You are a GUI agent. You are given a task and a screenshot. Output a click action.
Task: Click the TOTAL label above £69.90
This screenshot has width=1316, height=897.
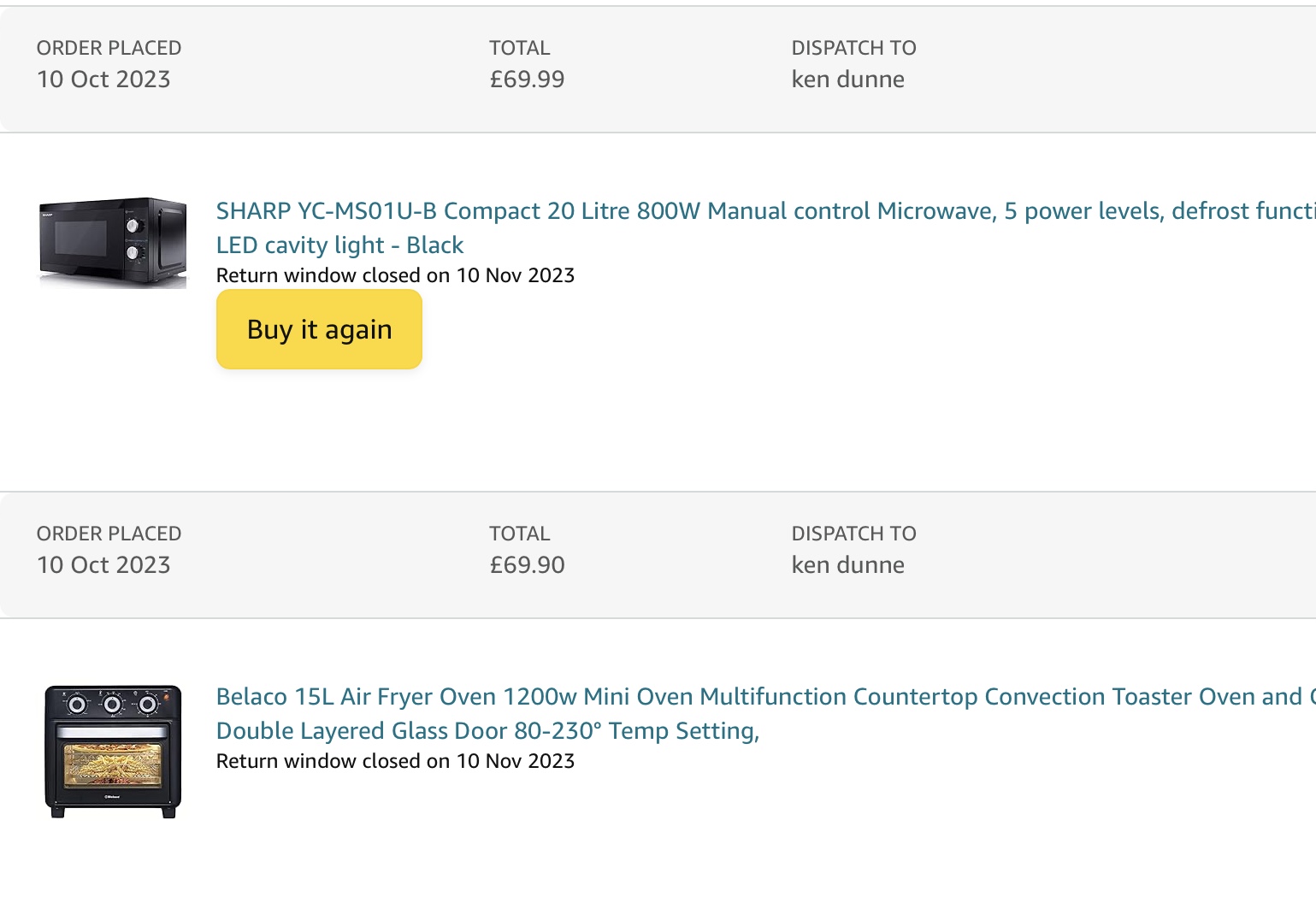519,534
